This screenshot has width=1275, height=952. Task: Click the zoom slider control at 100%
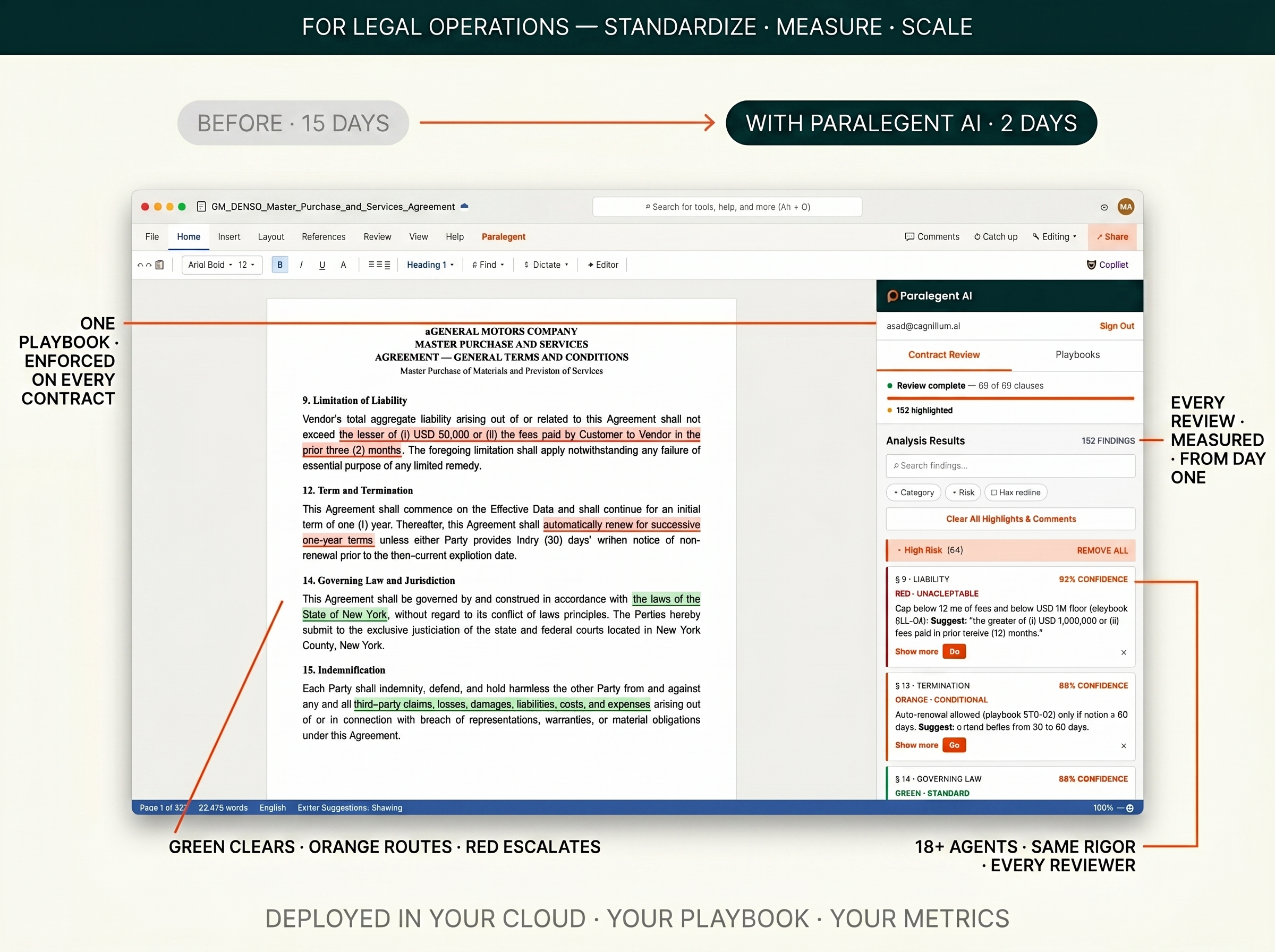[1126, 808]
